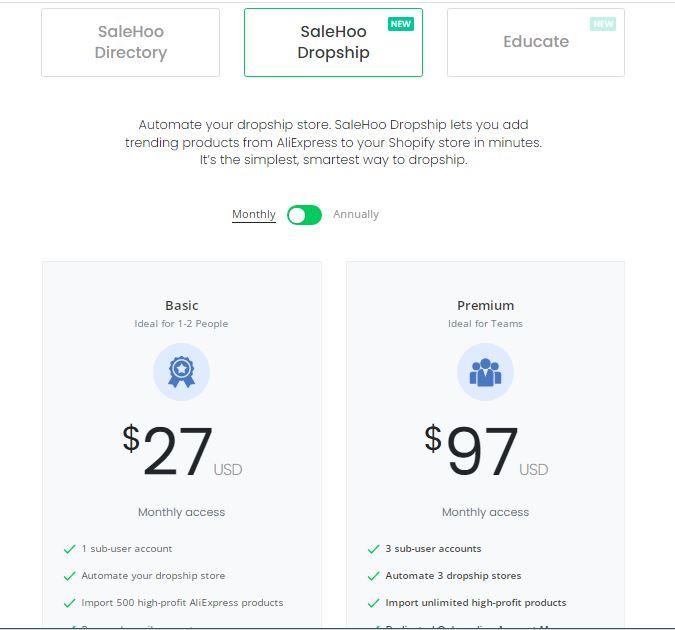Image resolution: width=675 pixels, height=630 pixels.
Task: Click checkmark beside Automate 3 dropship stores
Action: coord(374,576)
